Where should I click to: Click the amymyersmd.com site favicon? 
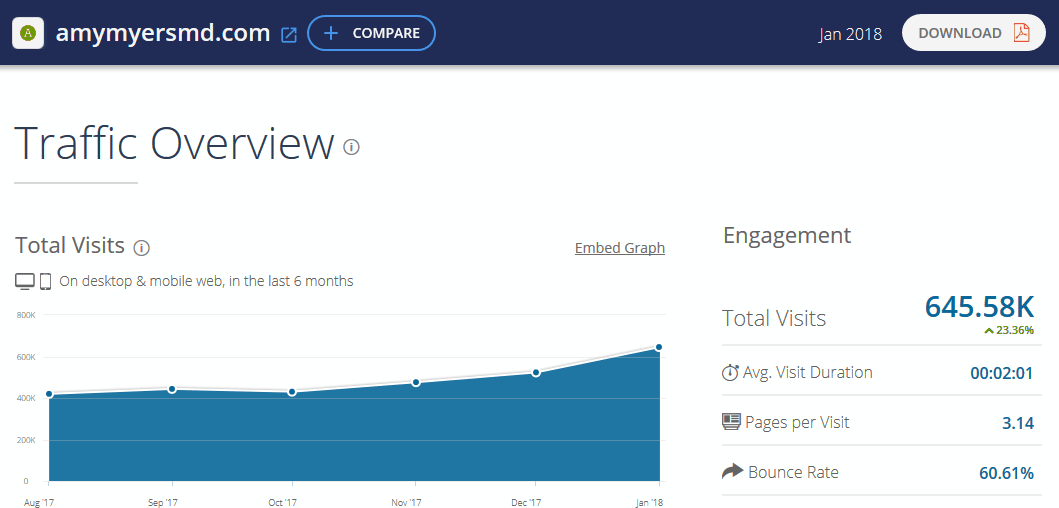tap(28, 32)
